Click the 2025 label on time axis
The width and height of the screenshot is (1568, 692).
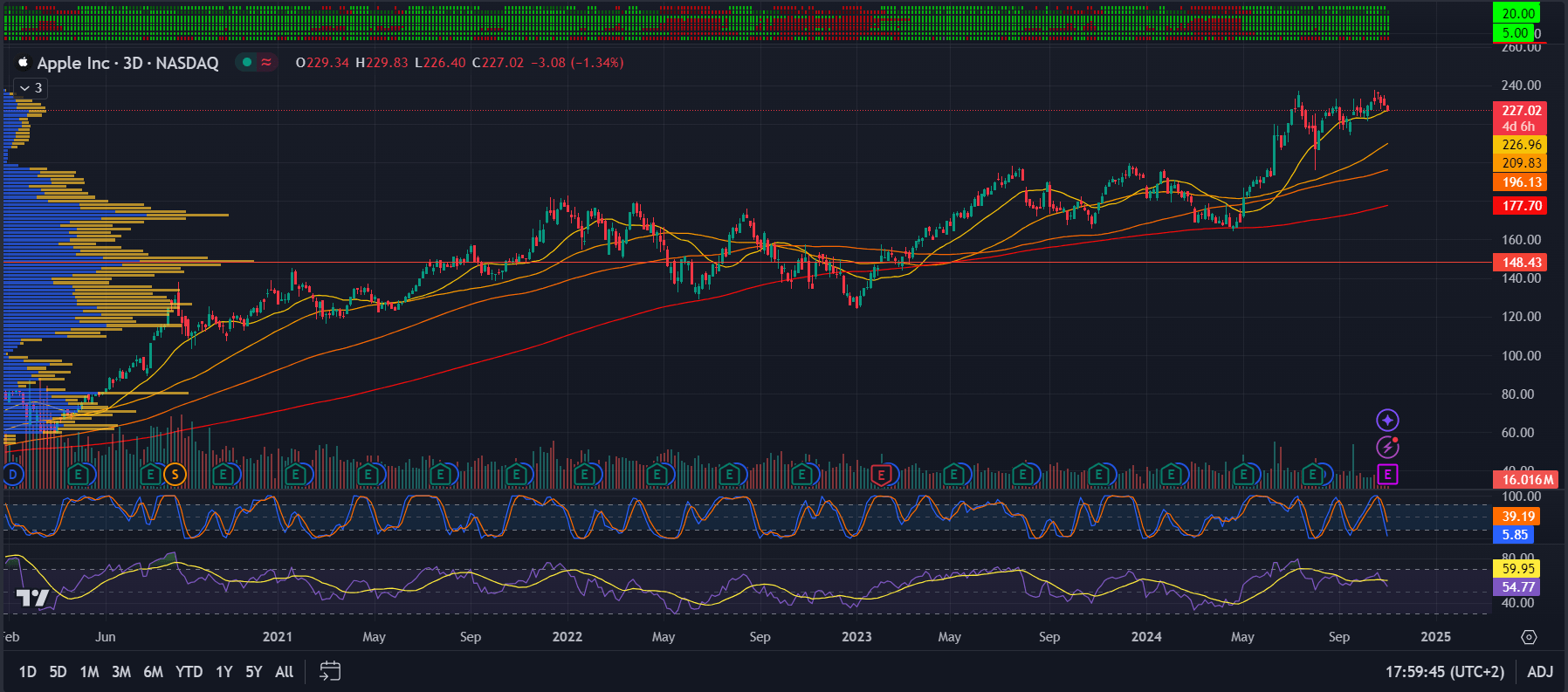pos(1435,637)
